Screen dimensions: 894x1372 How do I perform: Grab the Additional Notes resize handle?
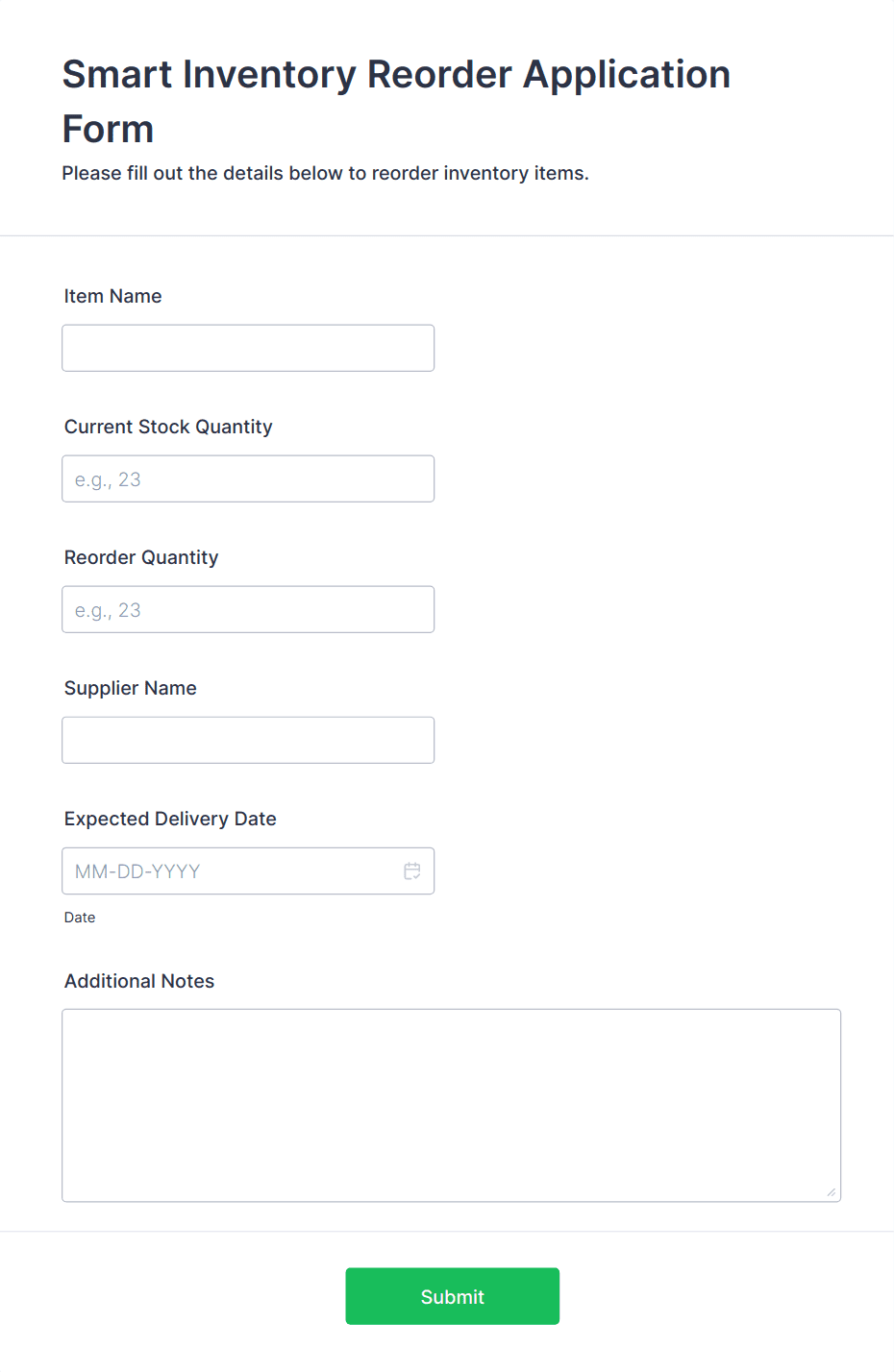[831, 1192]
